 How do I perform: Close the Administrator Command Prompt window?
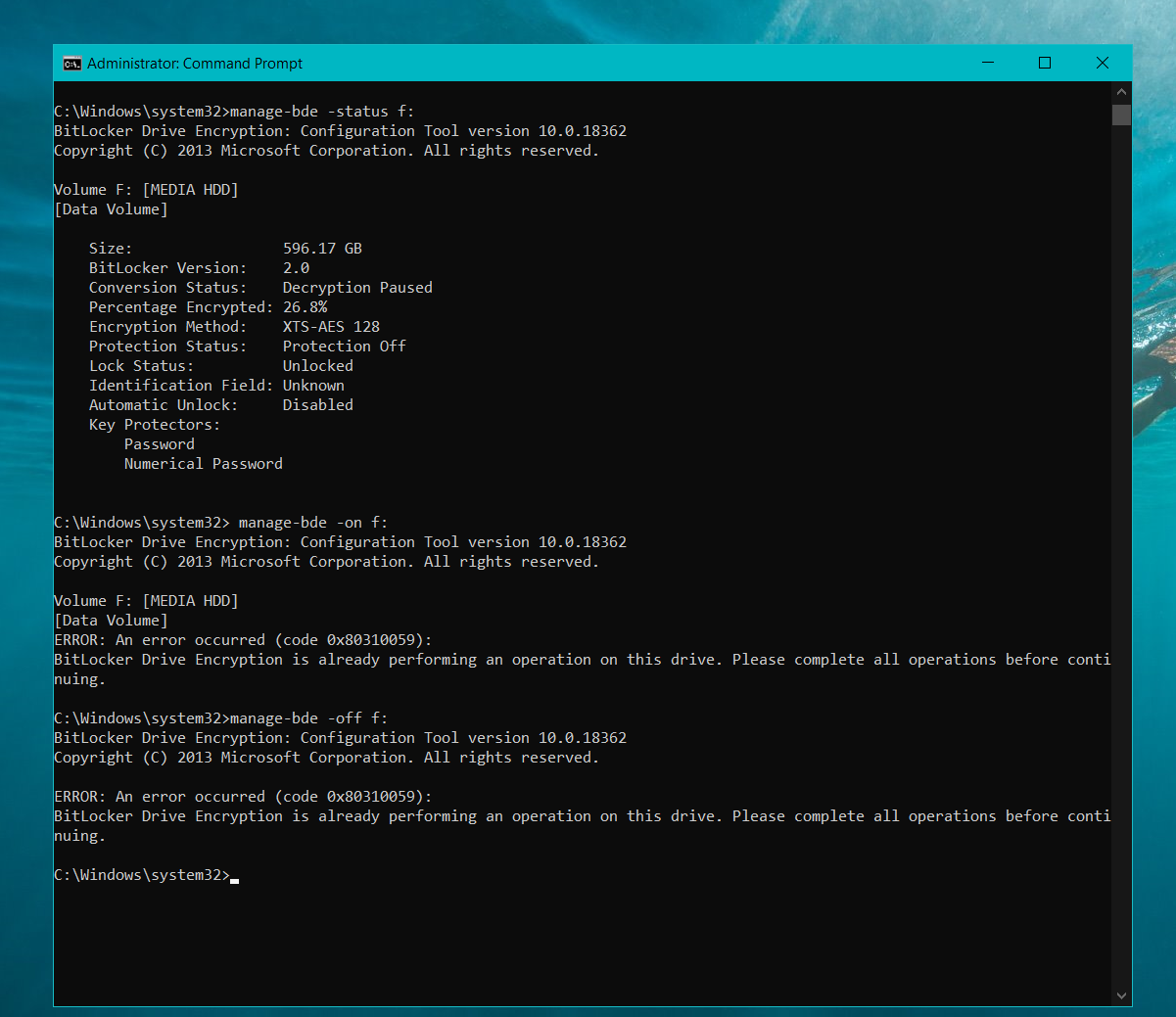1103,63
